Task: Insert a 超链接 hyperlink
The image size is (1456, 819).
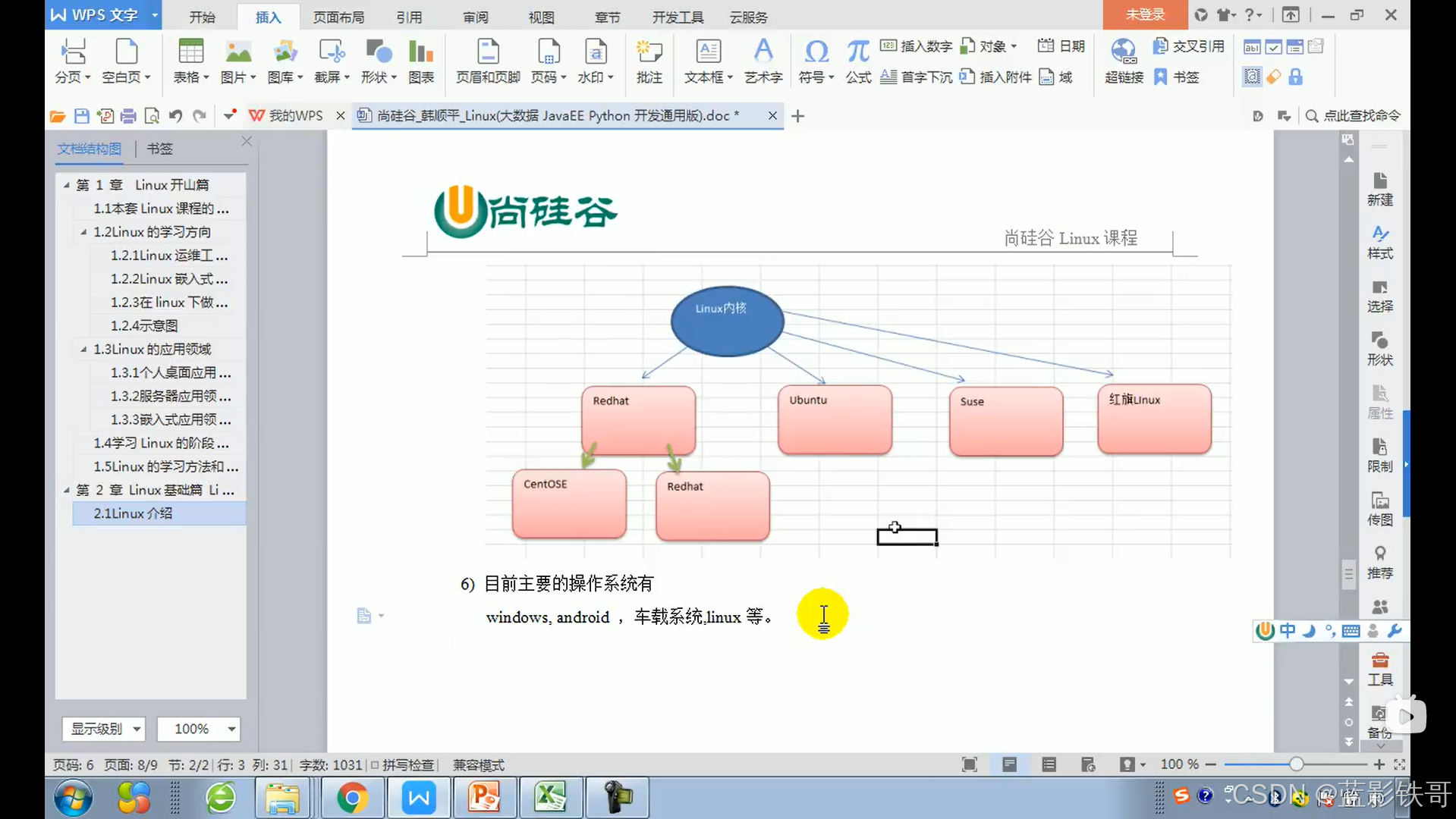Action: [x=1124, y=61]
